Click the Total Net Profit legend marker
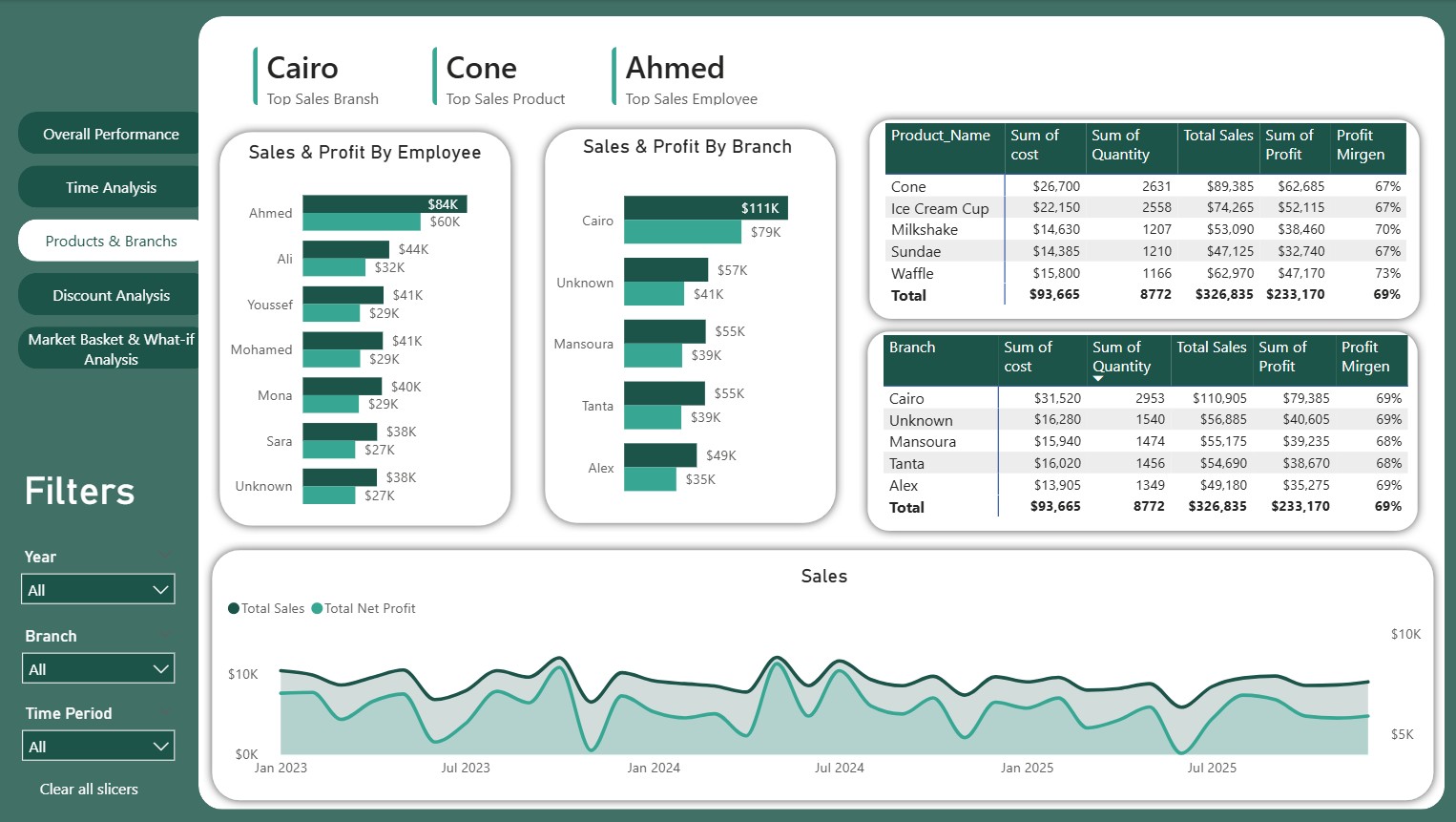 (x=317, y=609)
